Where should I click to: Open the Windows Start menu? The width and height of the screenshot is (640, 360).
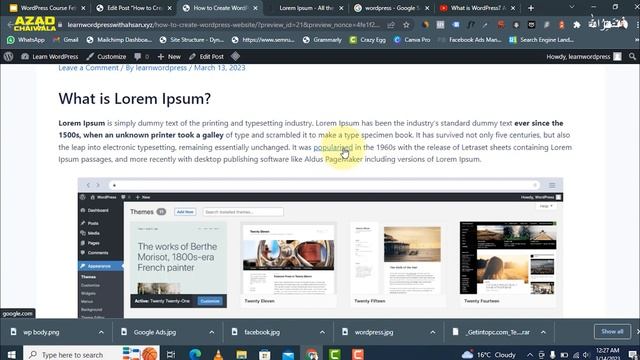coord(11,355)
